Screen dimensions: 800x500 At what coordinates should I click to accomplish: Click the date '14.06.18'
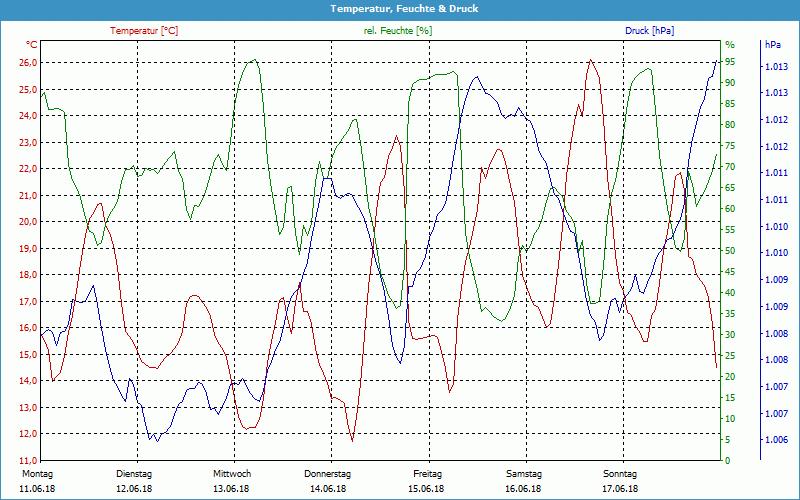pos(328,489)
